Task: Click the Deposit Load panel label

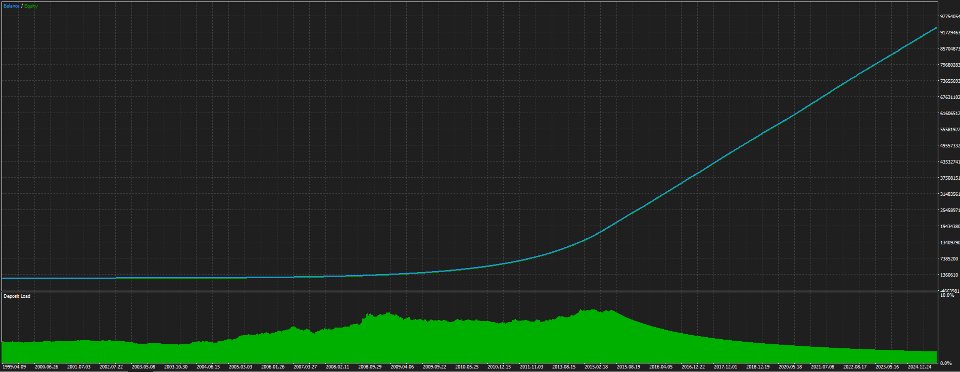Action: coord(17,296)
